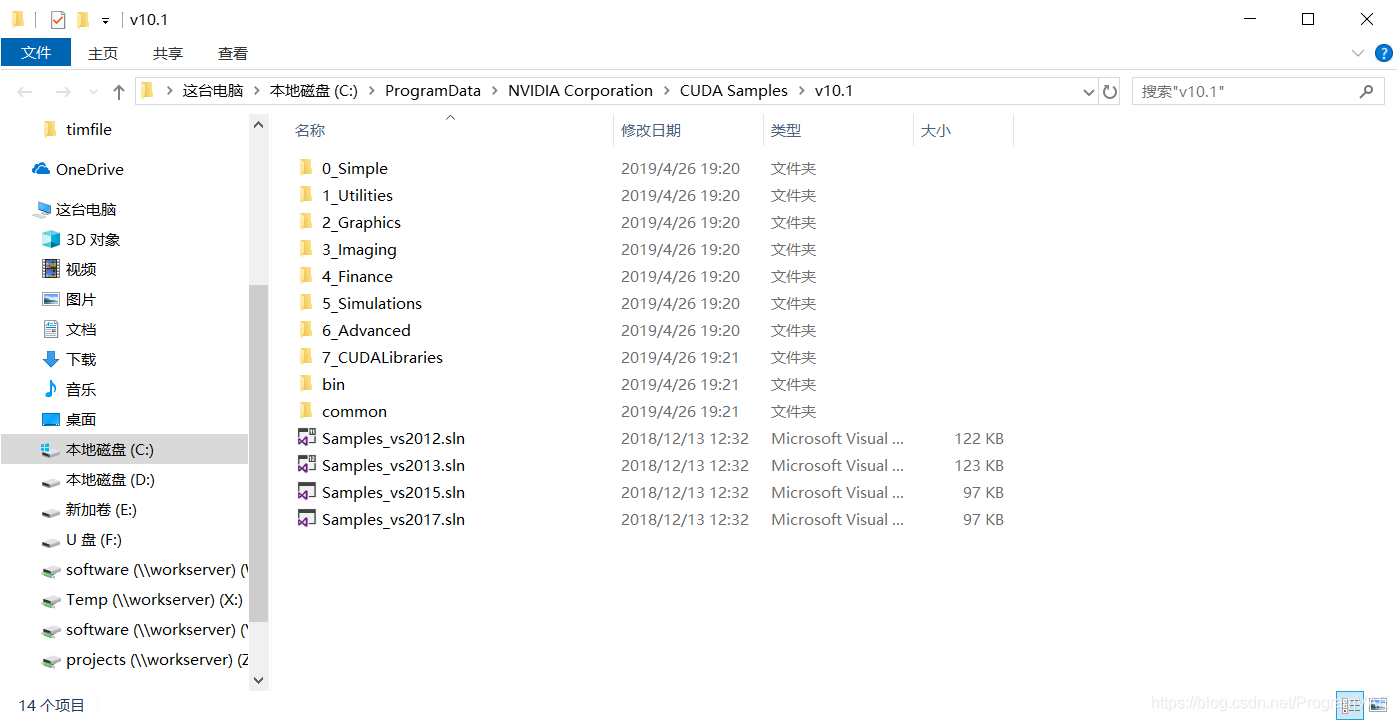Screen dimensions: 1398x721
Task: Select the bin folder icon
Action: (306, 384)
